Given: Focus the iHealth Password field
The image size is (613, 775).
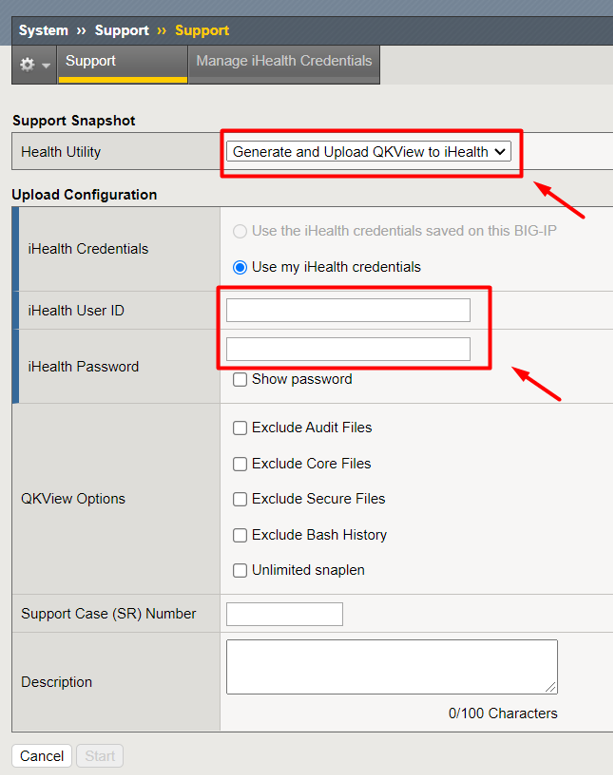Looking at the screenshot, I should click(x=348, y=349).
